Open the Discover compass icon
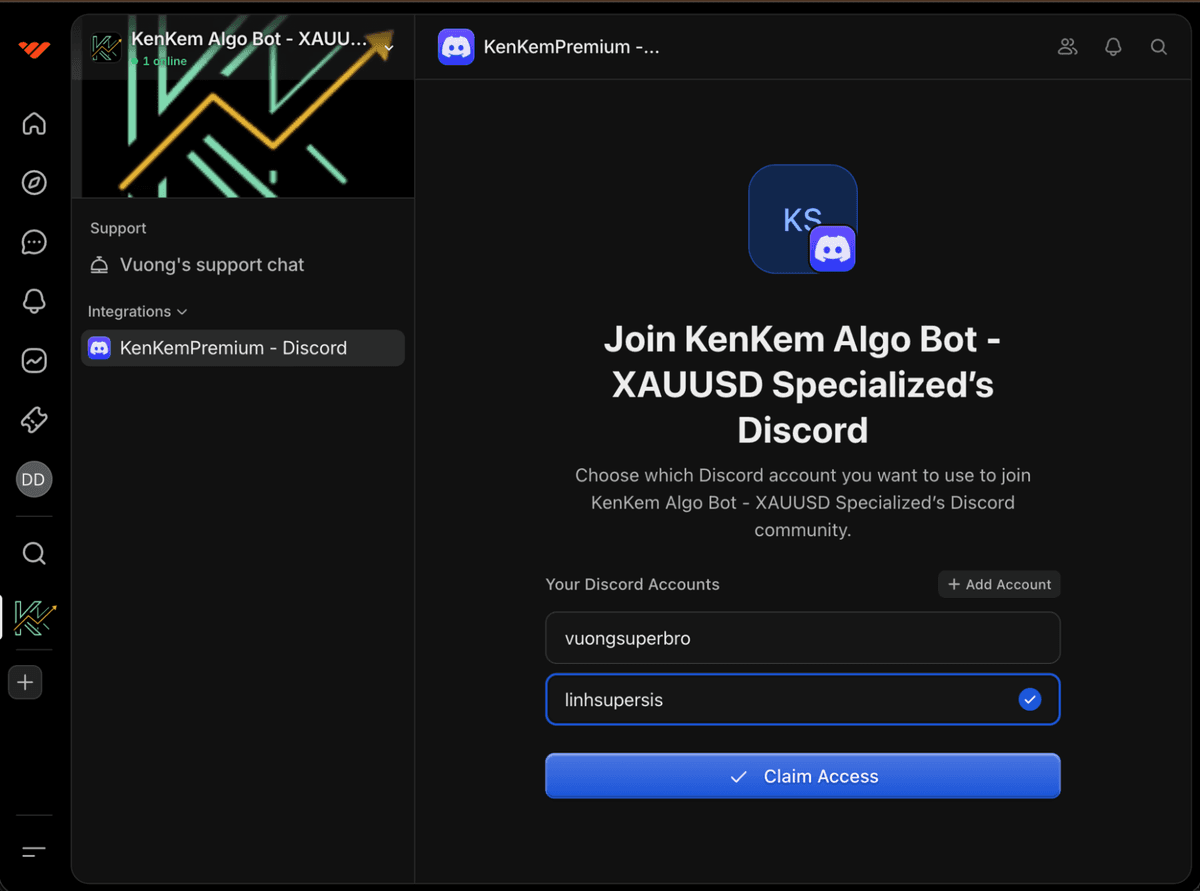The image size is (1200, 891). coord(34,183)
